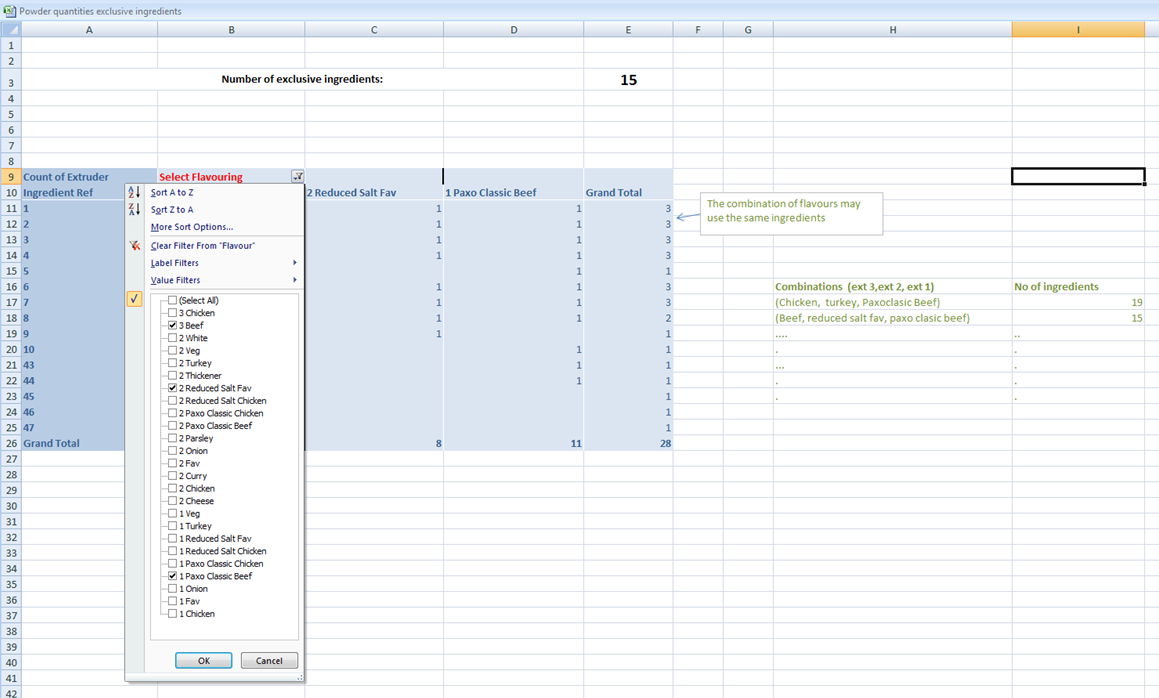Click the No of ingredients header cell
Viewport: 1159px width, 698px height.
pos(1078,287)
